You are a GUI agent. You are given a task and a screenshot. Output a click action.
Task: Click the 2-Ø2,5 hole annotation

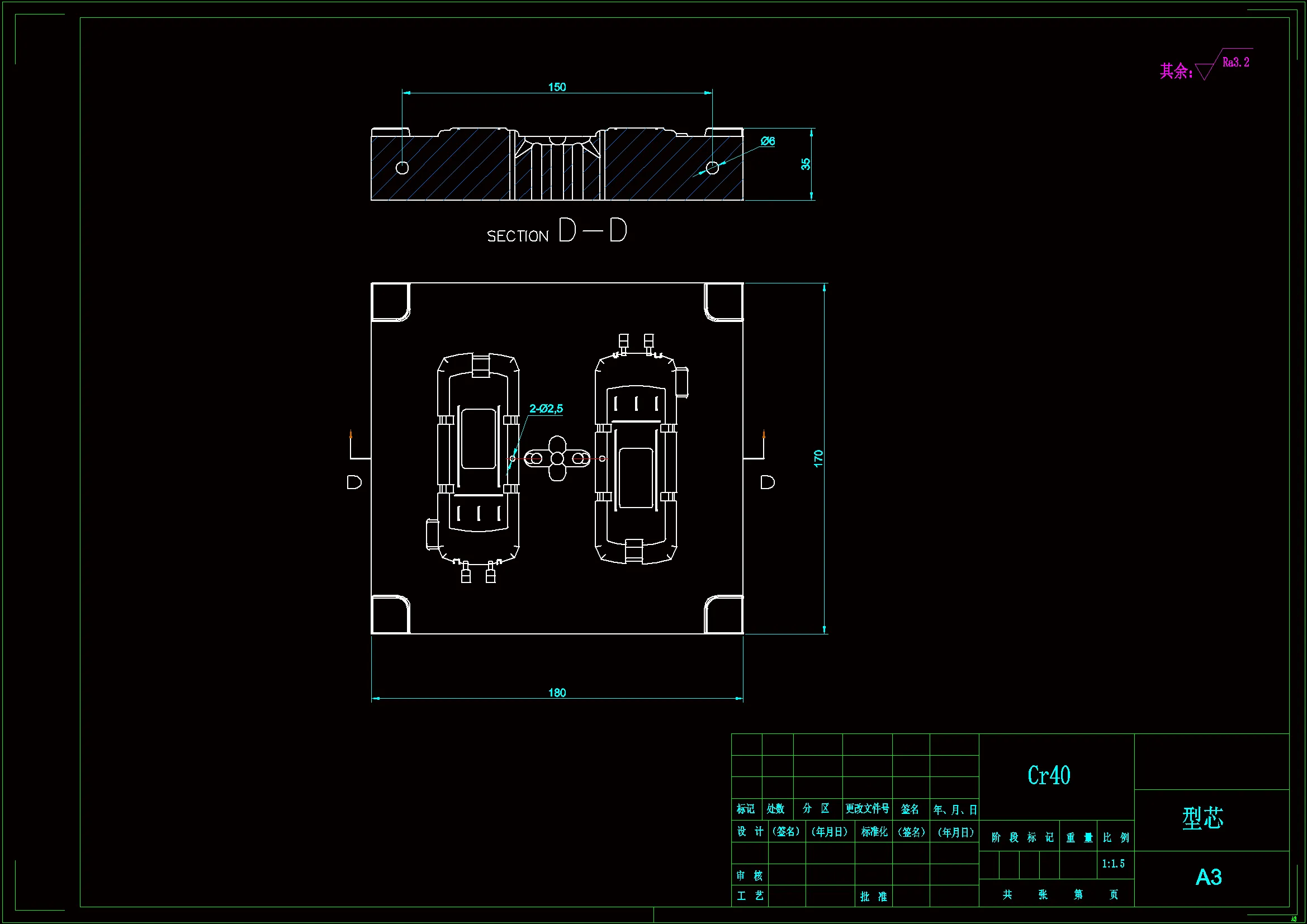click(x=546, y=408)
